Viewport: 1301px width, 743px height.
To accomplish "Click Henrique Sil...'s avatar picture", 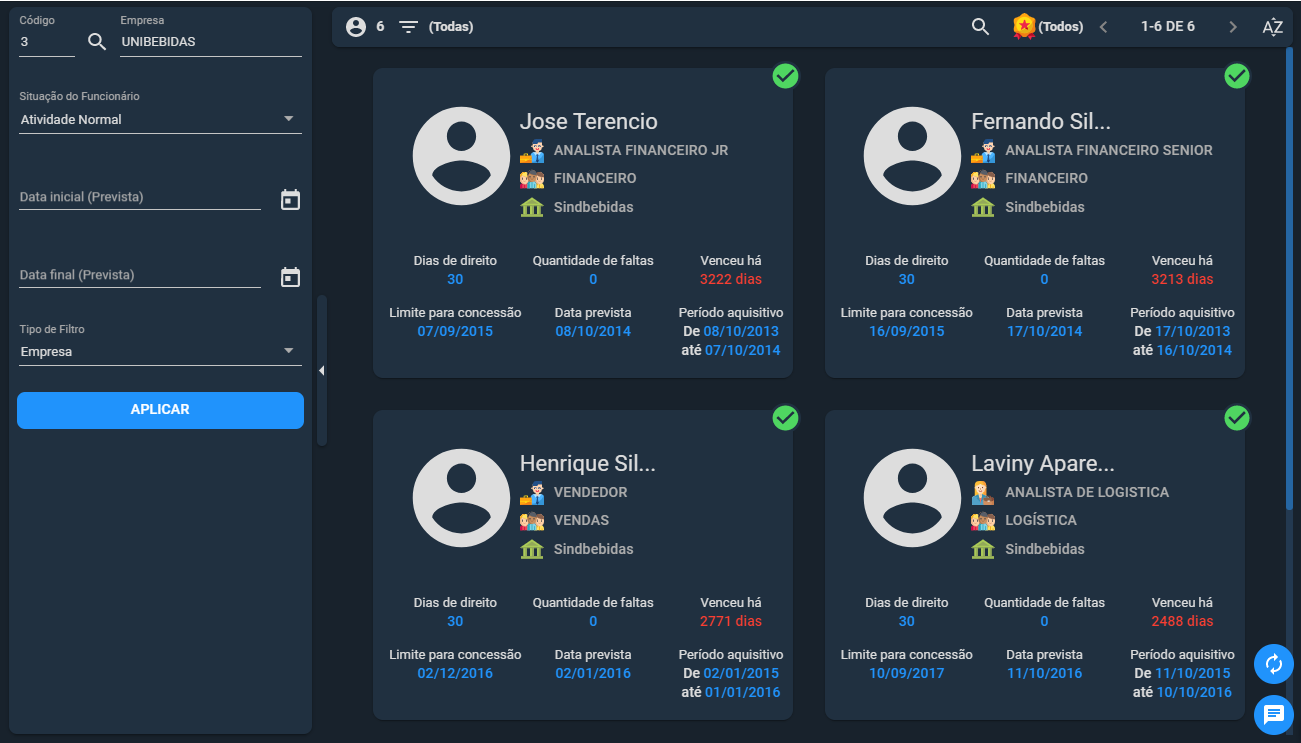I will pyautogui.click(x=461, y=498).
